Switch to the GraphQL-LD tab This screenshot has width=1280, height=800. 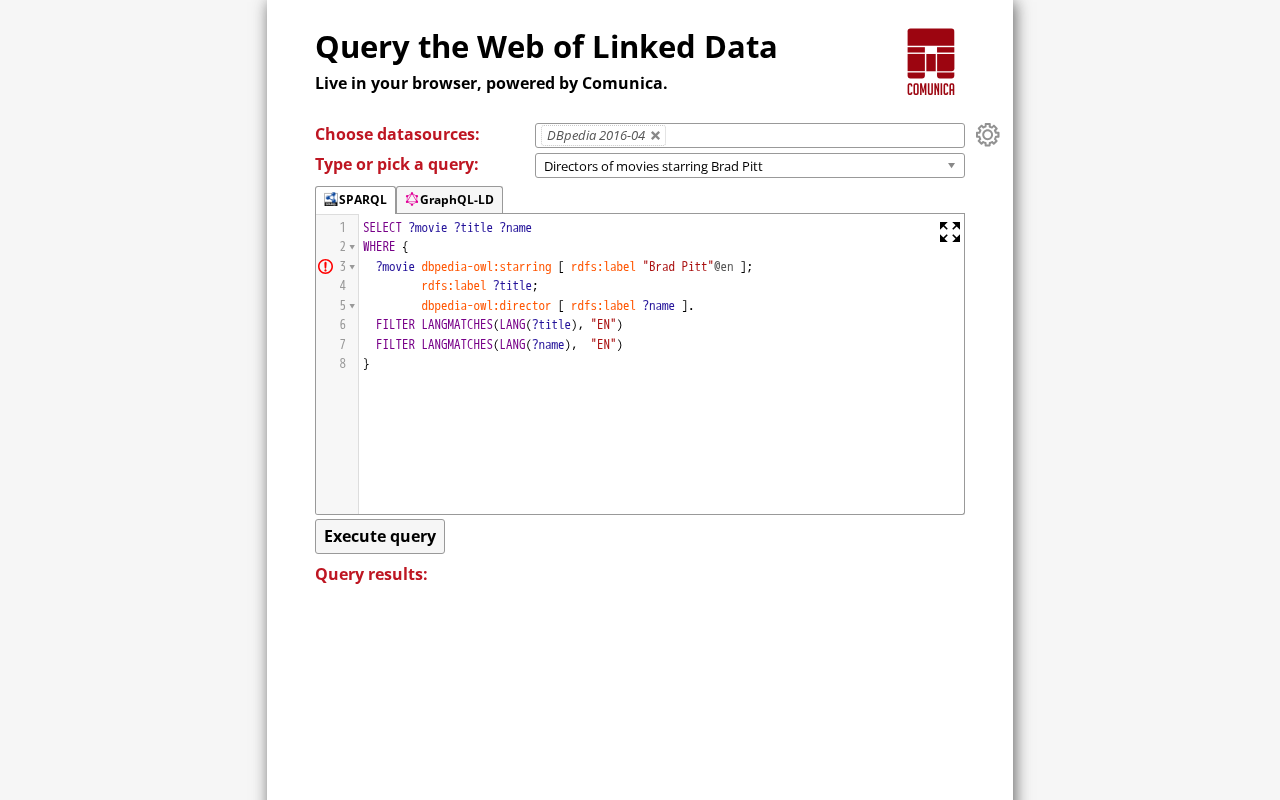click(x=449, y=200)
